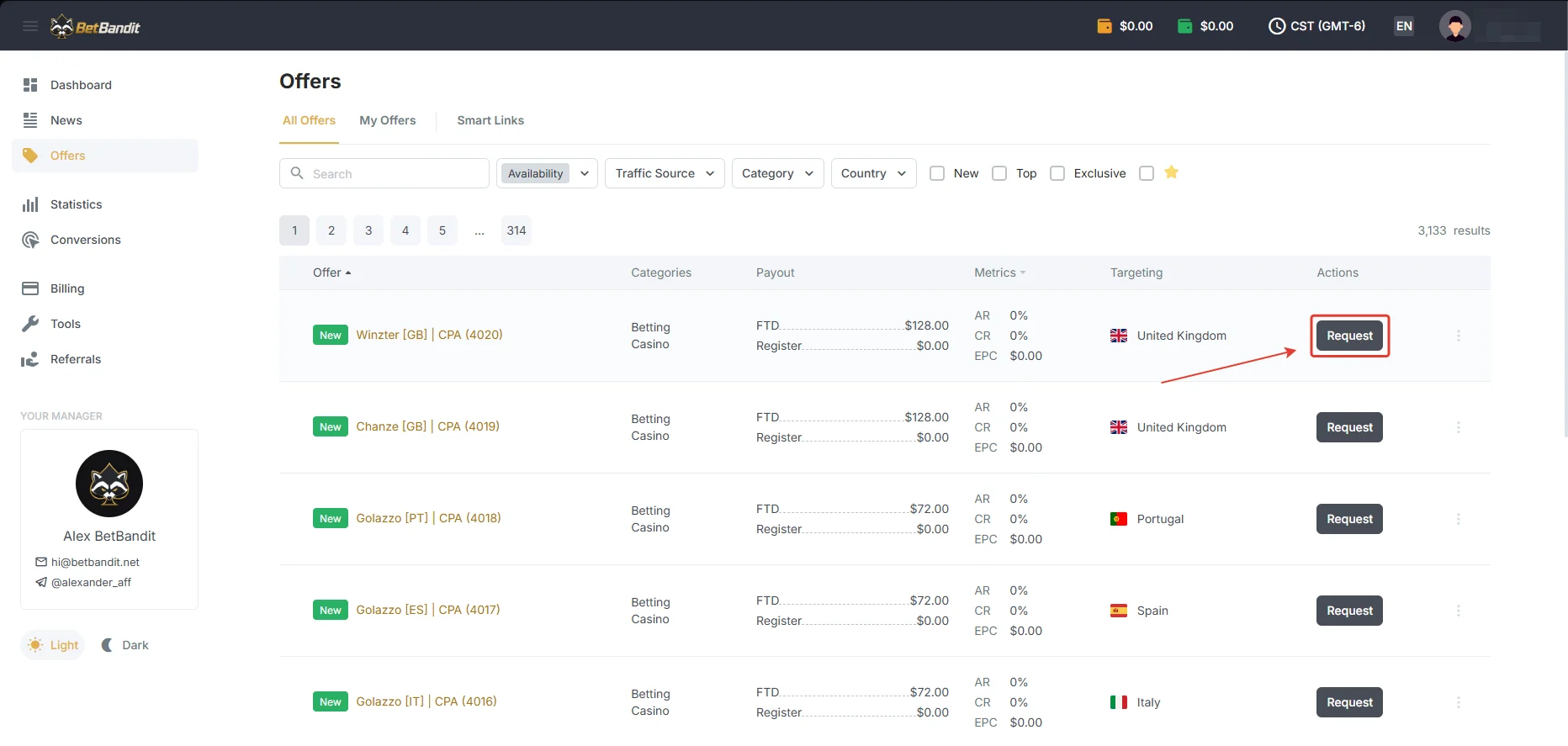Click the timezone clock icon
The width and height of the screenshot is (1568, 746).
coord(1277,26)
